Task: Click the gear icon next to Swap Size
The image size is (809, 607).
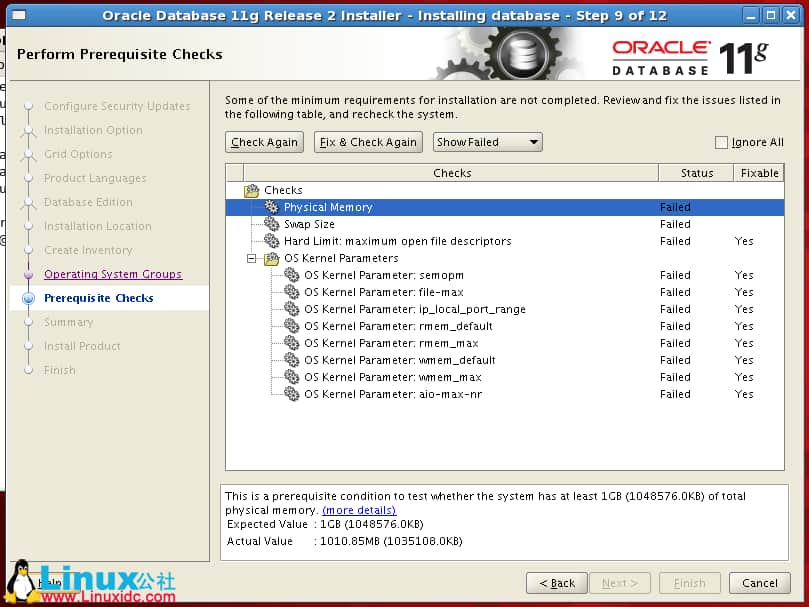Action: click(271, 224)
